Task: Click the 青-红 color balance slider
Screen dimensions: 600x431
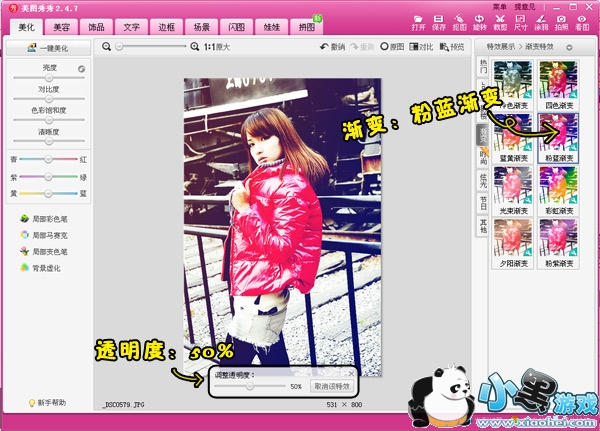Action: [x=48, y=159]
